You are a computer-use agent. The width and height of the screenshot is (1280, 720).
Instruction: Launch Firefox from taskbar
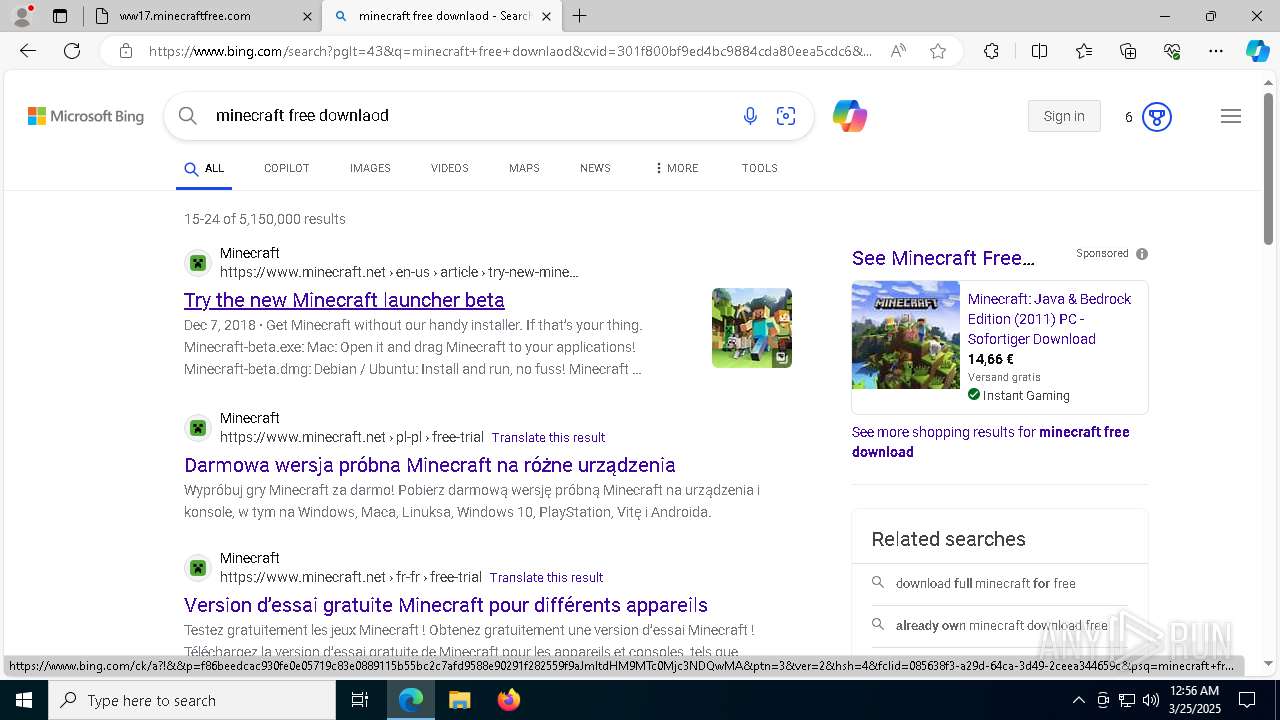click(509, 700)
